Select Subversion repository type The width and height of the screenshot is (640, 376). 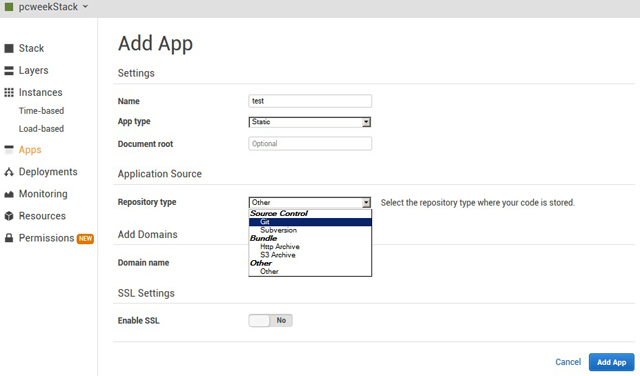click(x=310, y=230)
